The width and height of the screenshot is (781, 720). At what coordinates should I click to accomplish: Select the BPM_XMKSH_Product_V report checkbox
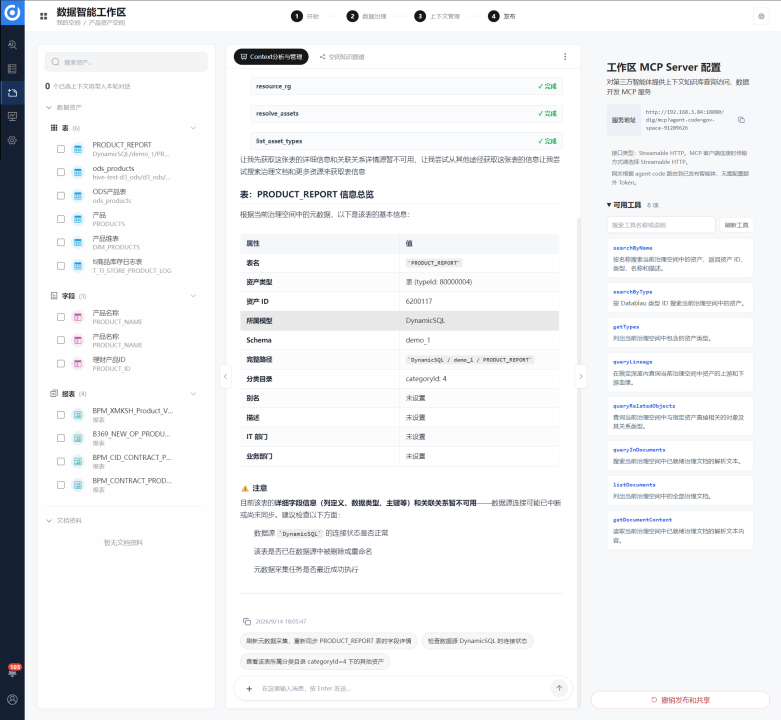[x=61, y=415]
